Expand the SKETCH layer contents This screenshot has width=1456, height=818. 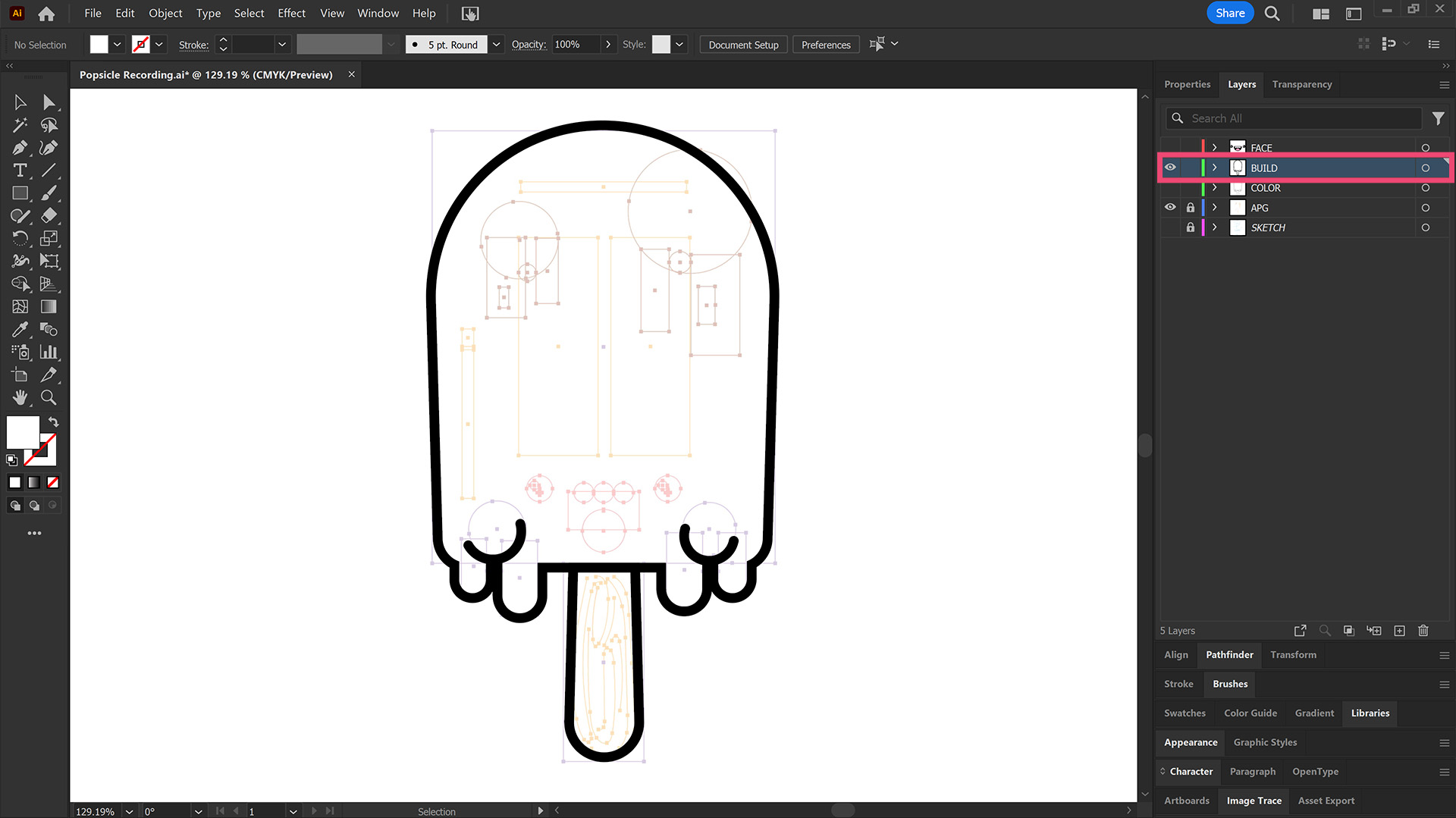click(x=1215, y=227)
